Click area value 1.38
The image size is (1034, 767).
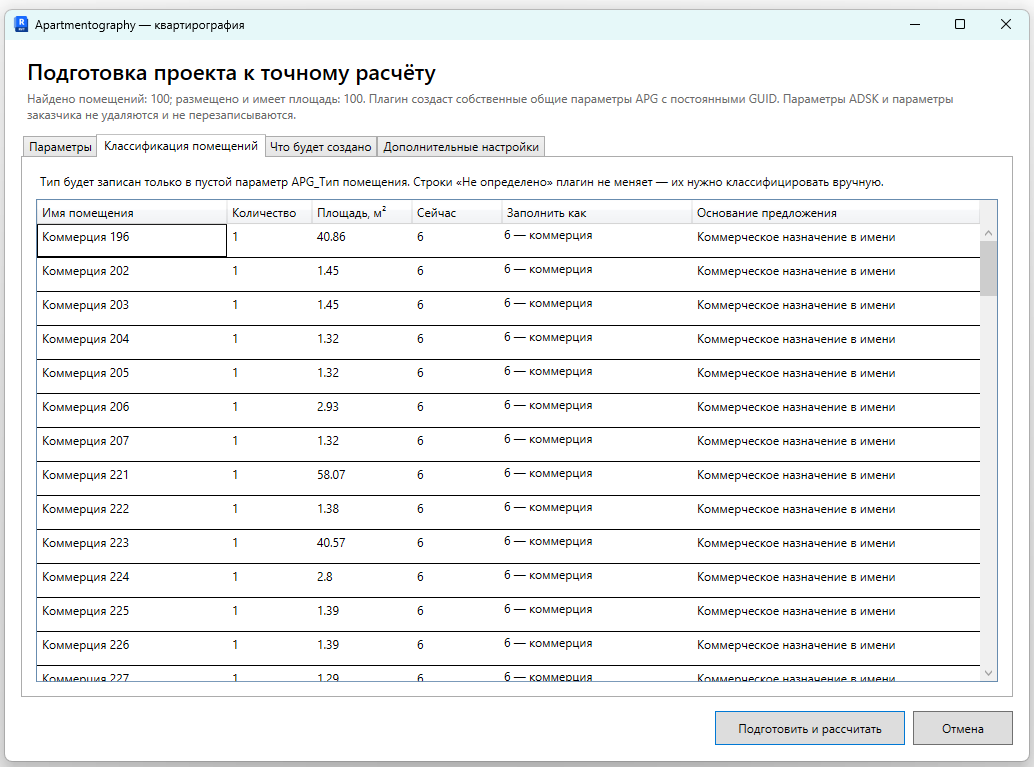(x=328, y=509)
